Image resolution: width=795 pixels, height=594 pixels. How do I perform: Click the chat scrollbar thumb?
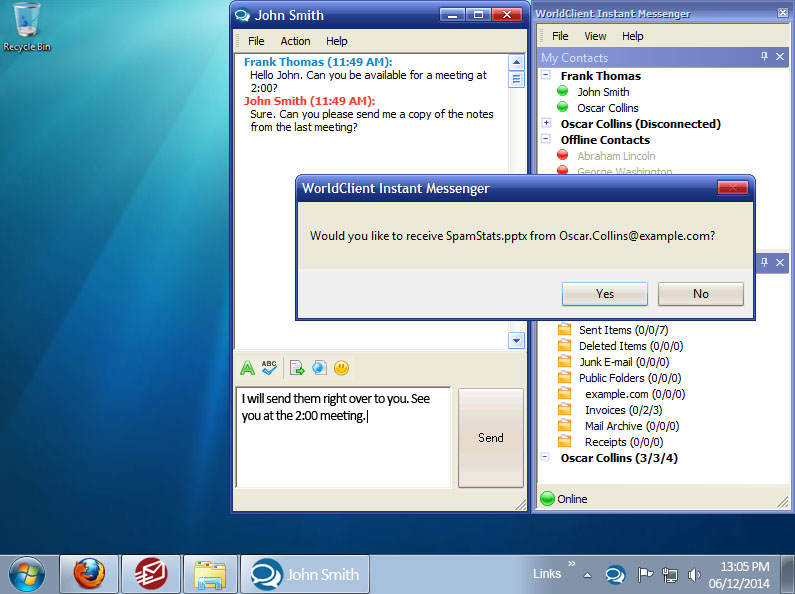[x=516, y=79]
